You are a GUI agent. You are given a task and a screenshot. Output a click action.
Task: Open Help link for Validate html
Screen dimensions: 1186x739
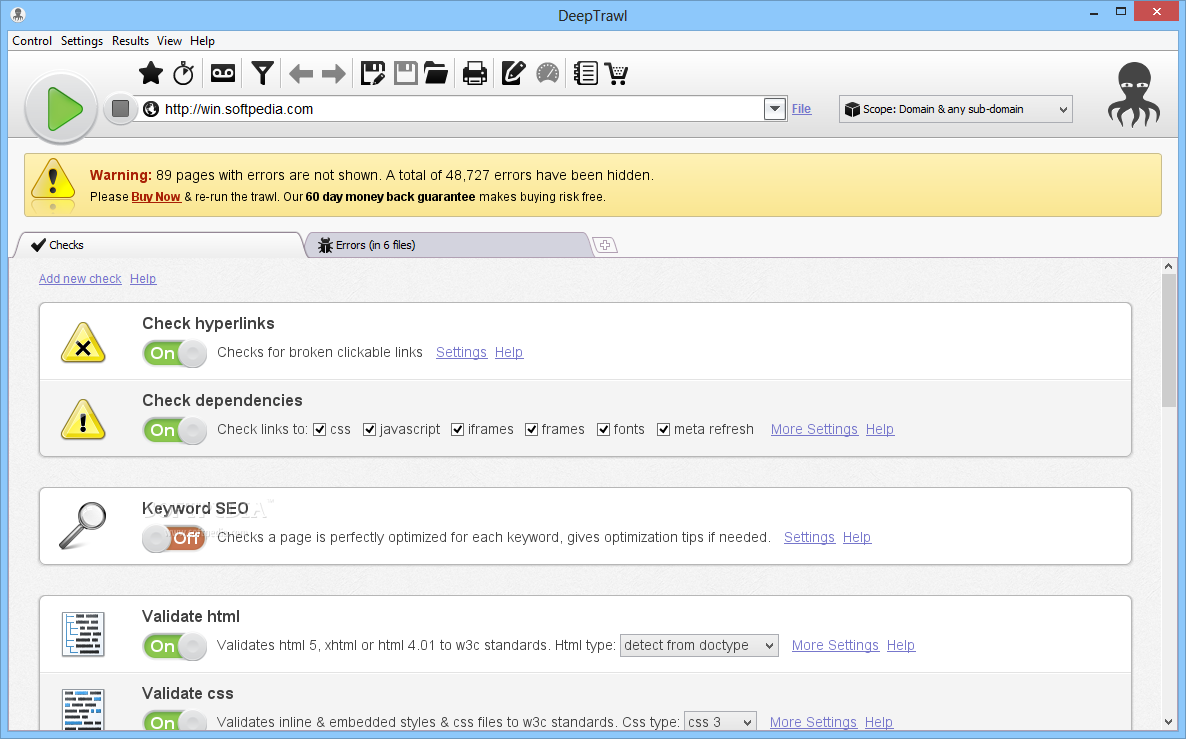[x=901, y=646]
